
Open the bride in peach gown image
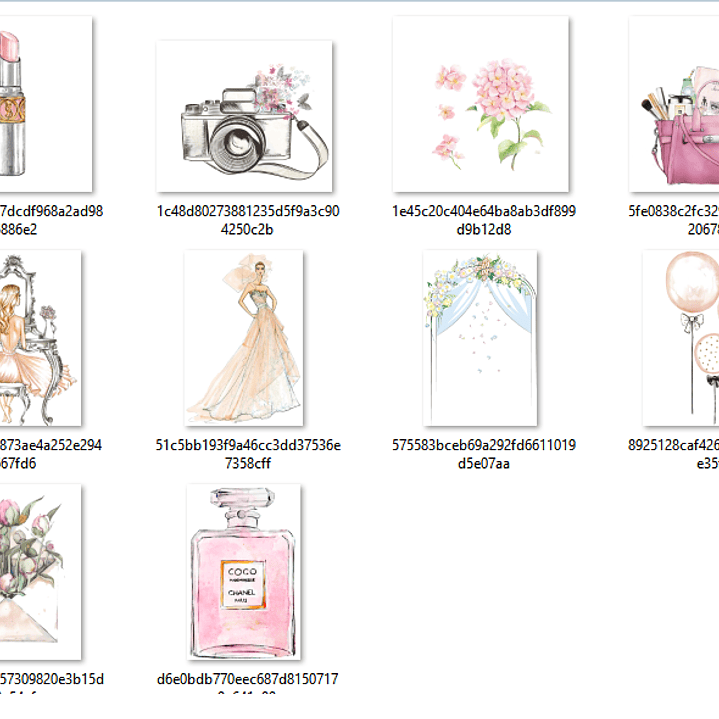[x=245, y=338]
